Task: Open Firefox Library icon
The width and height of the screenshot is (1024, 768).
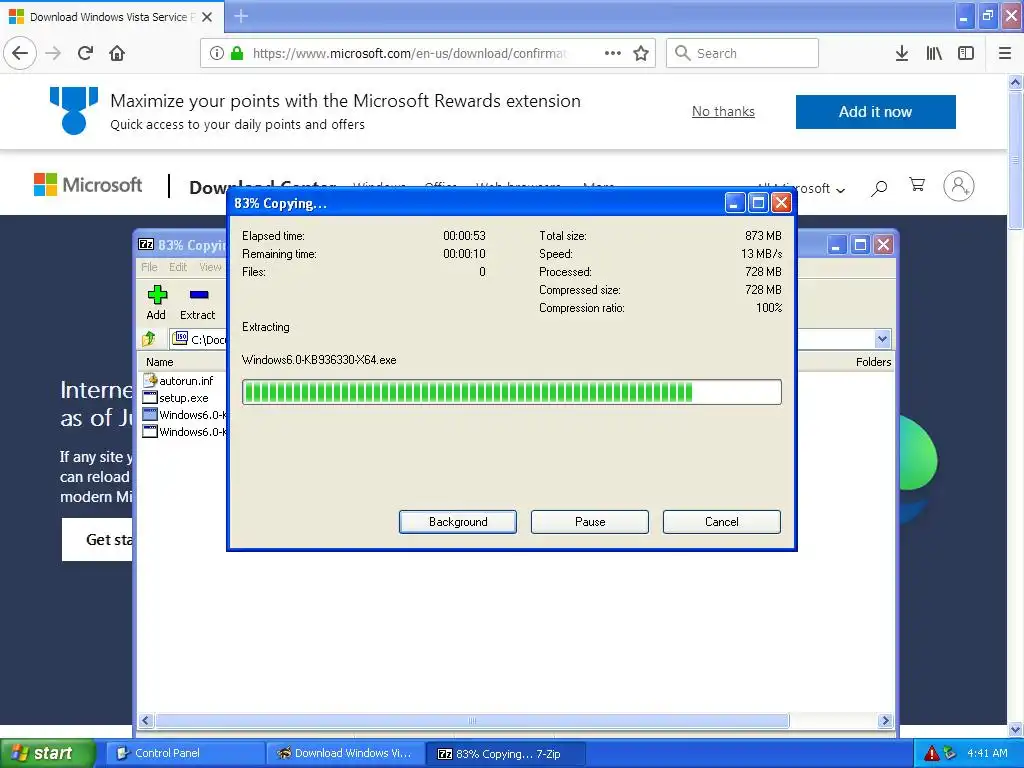Action: (934, 53)
